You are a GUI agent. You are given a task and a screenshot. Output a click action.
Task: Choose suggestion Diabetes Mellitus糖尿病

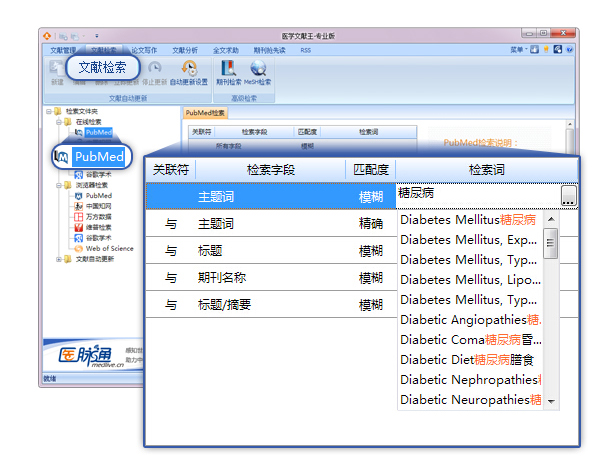pos(469,220)
